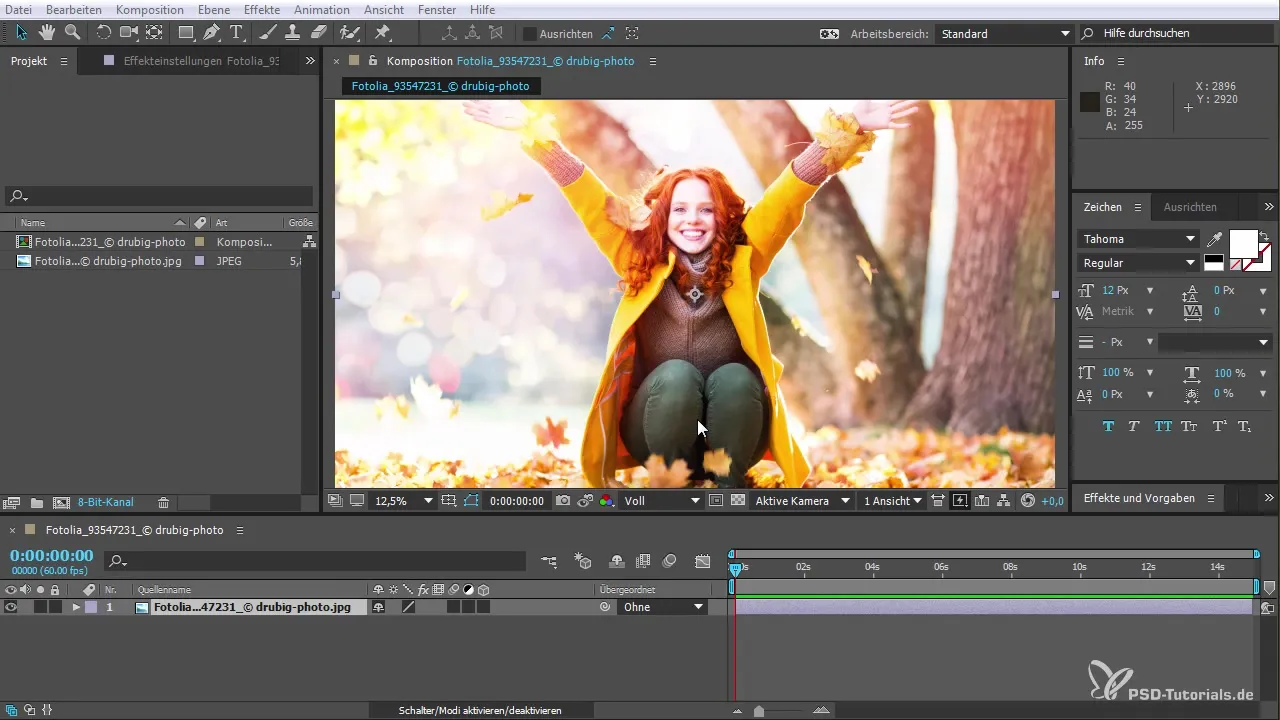The height and width of the screenshot is (720, 1280).
Task: Toggle Draft 3D in timeline
Action: point(584,562)
